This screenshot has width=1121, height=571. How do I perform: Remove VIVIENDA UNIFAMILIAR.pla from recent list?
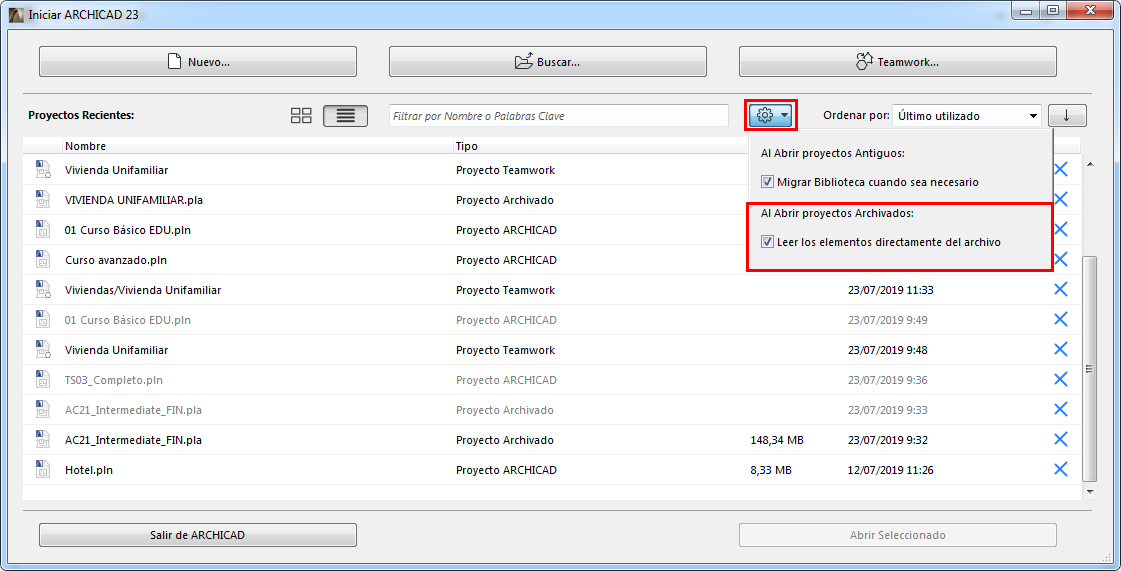click(1061, 199)
